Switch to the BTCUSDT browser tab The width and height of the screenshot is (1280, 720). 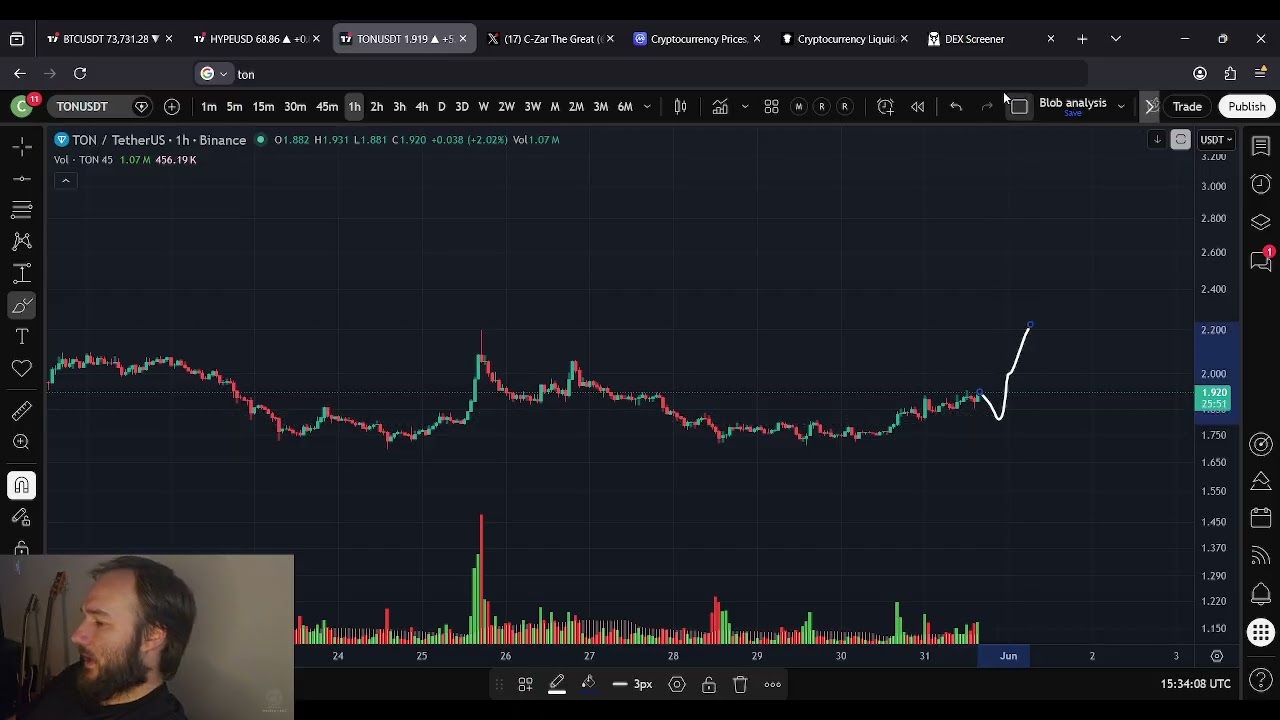110,39
